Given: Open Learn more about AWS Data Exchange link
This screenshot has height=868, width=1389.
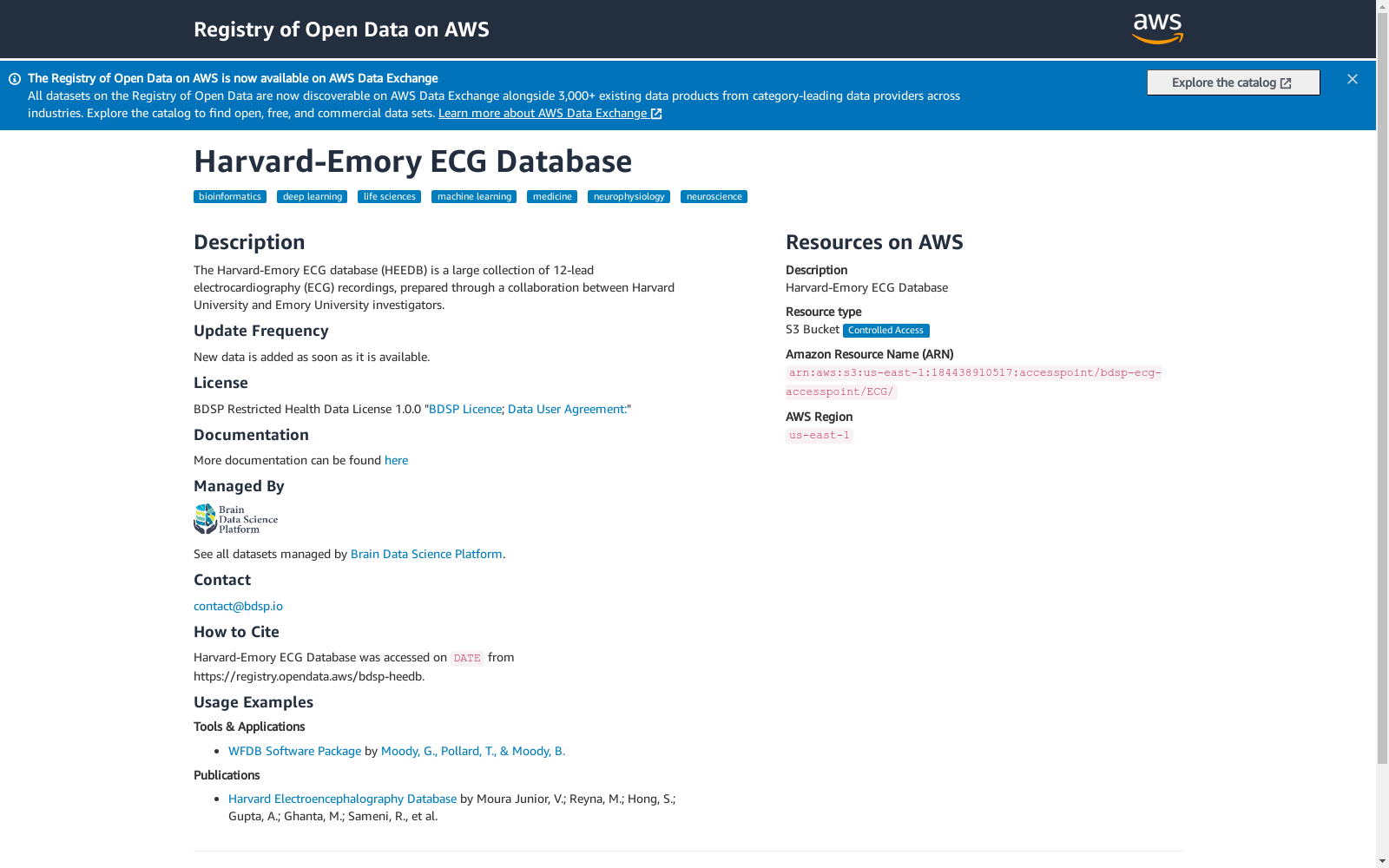Looking at the screenshot, I should coord(550,113).
